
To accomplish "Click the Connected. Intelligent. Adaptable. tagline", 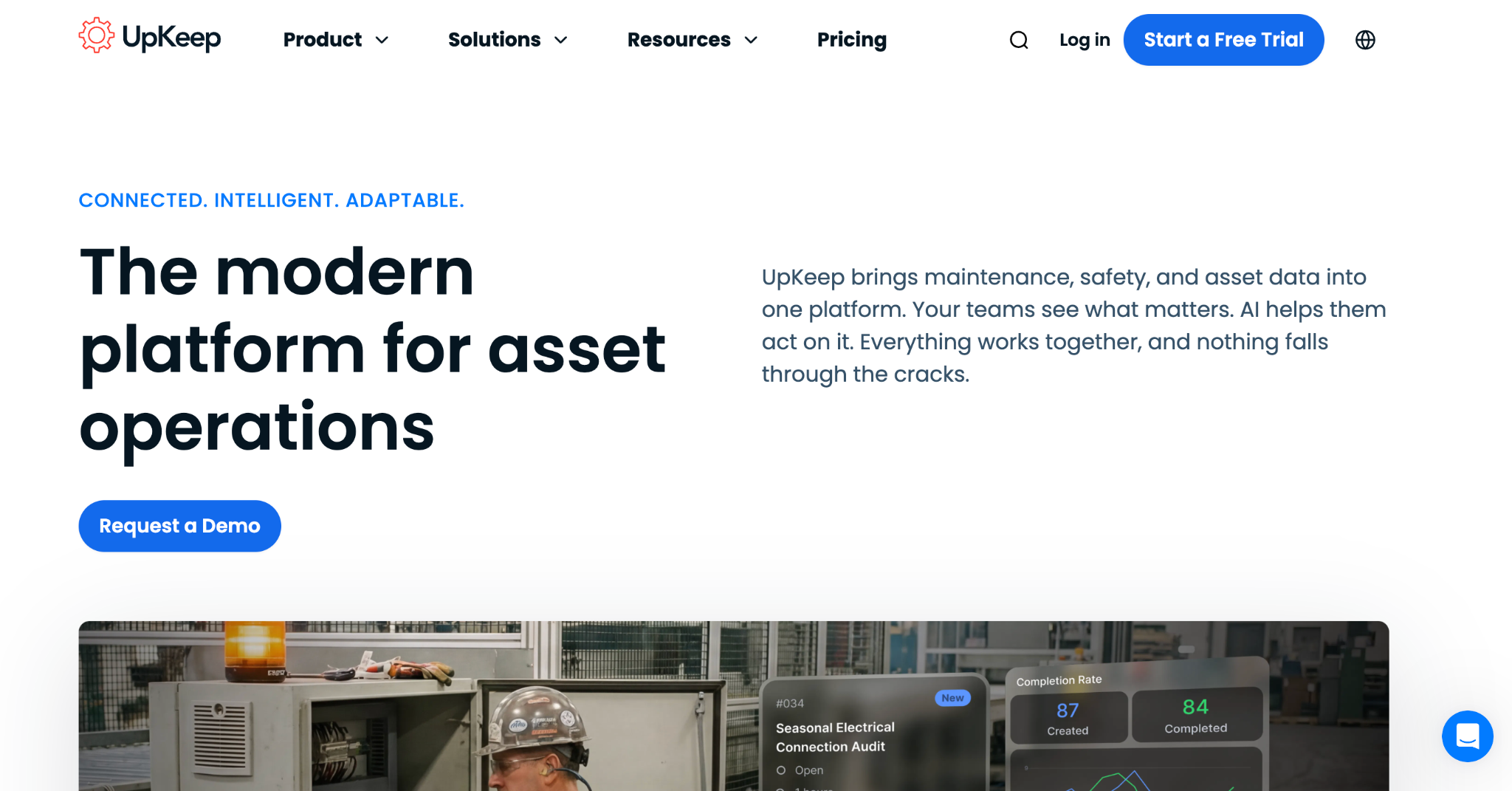I will tap(272, 200).
